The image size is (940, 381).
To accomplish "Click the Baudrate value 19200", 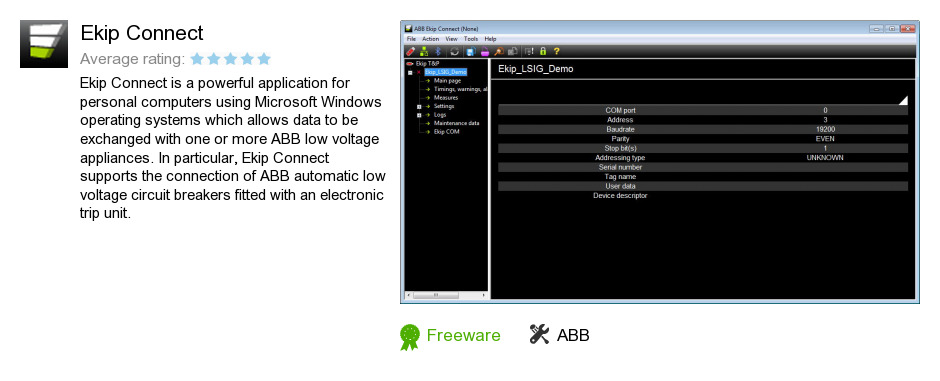I will click(825, 129).
